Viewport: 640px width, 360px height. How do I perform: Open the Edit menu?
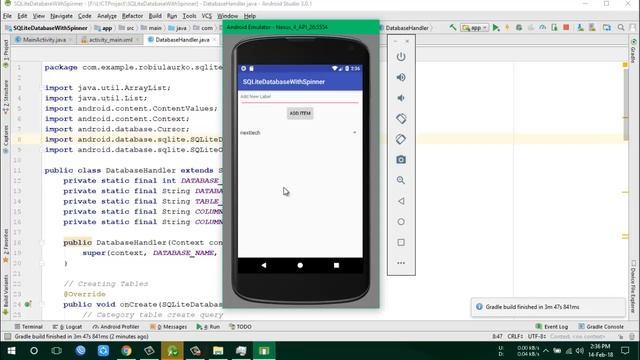click(22, 16)
